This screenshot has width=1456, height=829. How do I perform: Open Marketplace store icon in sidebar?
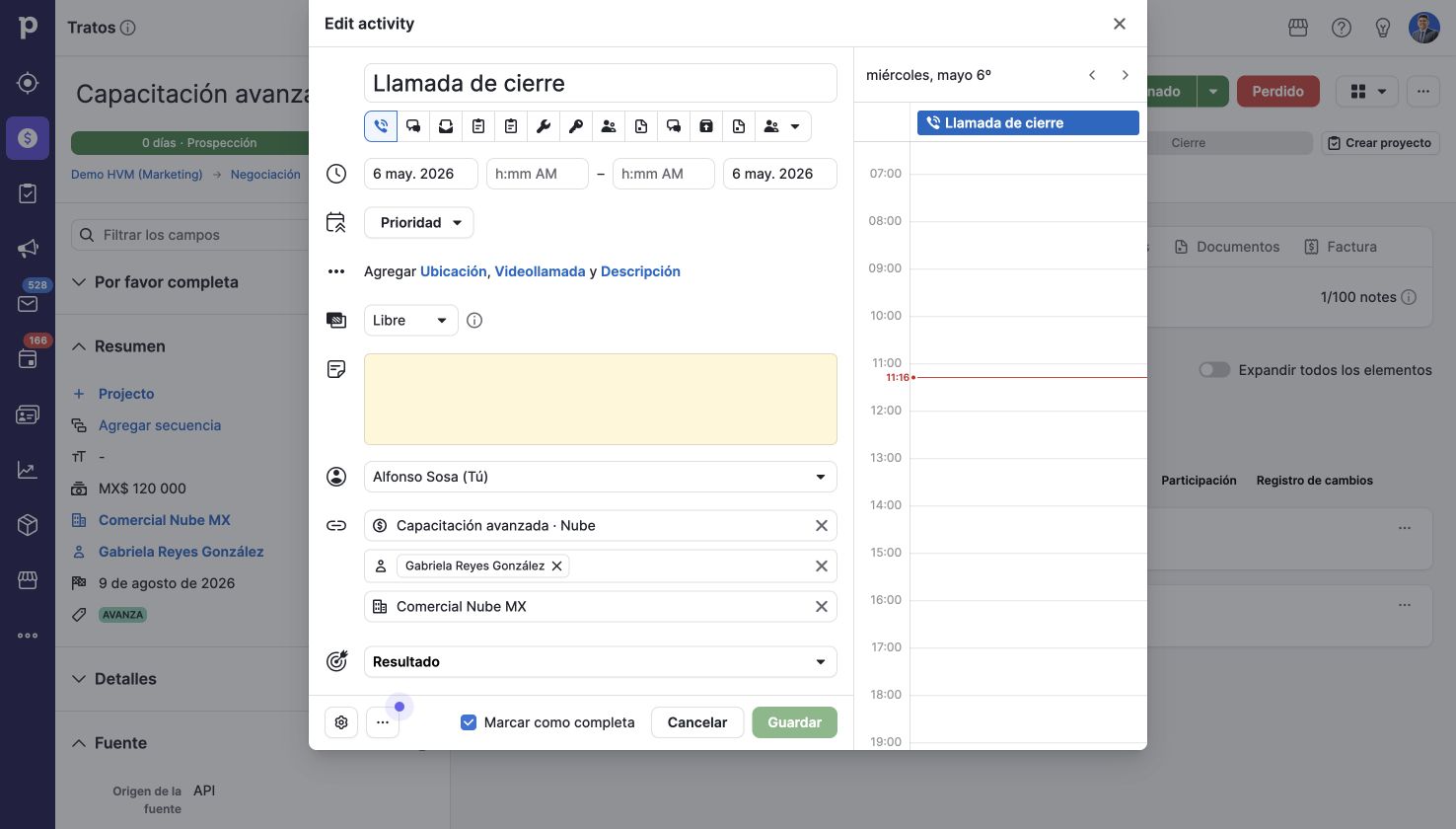tap(28, 580)
